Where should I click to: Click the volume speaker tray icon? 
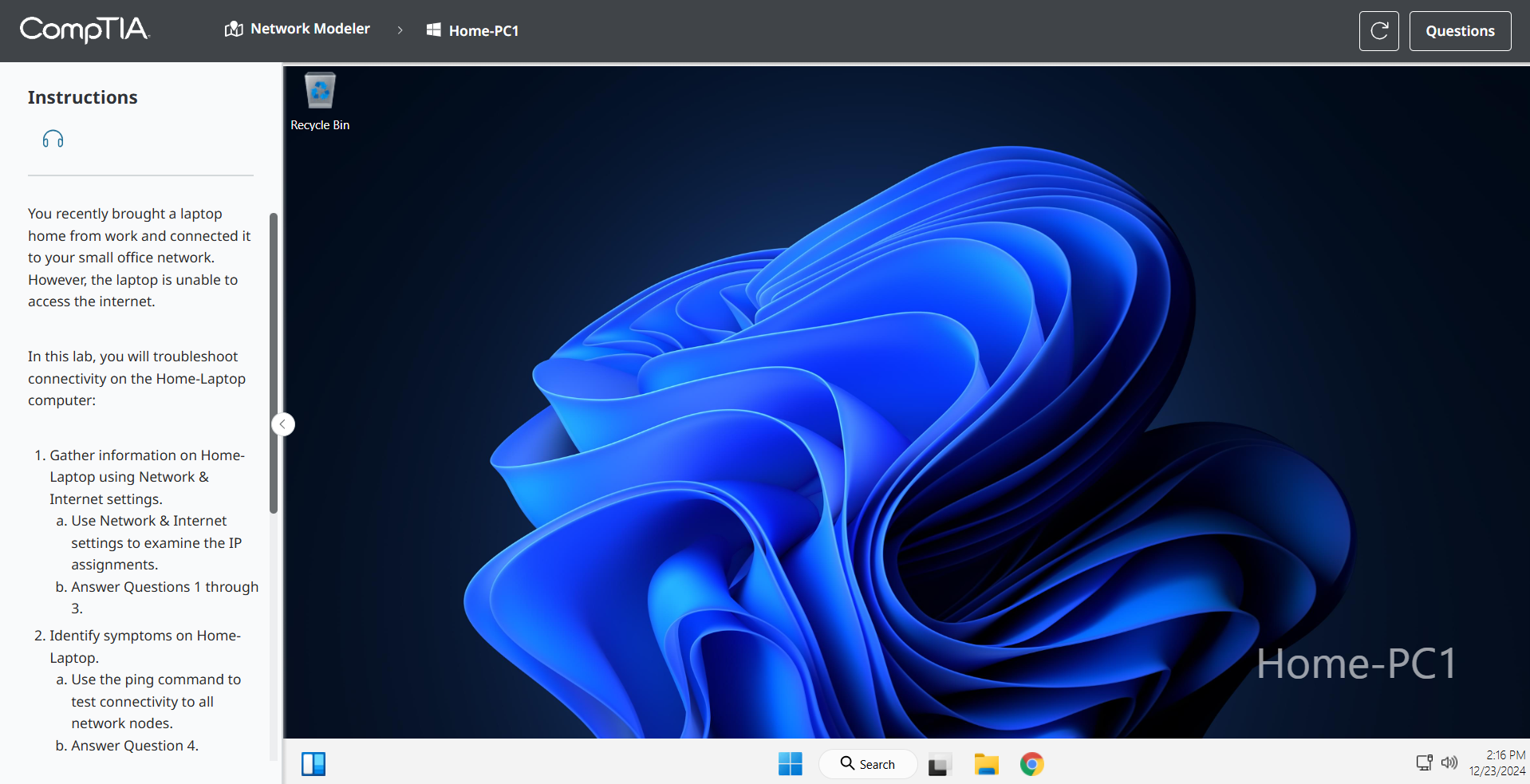1449,762
